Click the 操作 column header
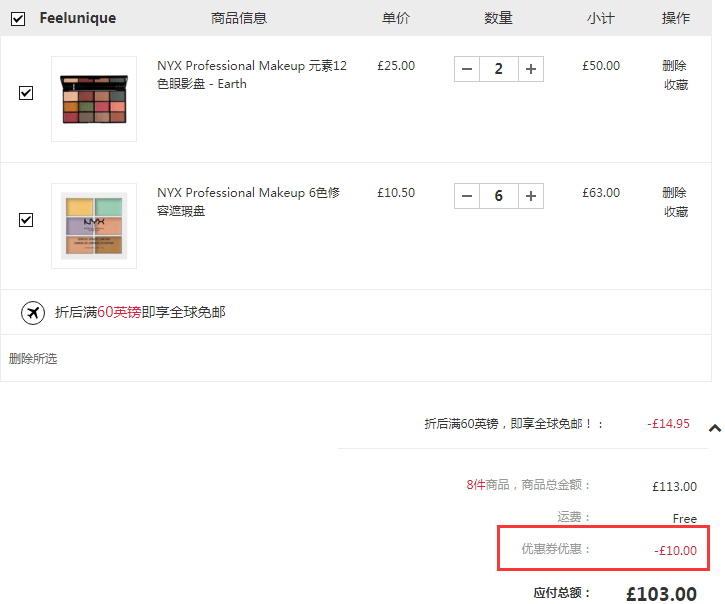Screen dimensions: 725x604 (x=676, y=18)
